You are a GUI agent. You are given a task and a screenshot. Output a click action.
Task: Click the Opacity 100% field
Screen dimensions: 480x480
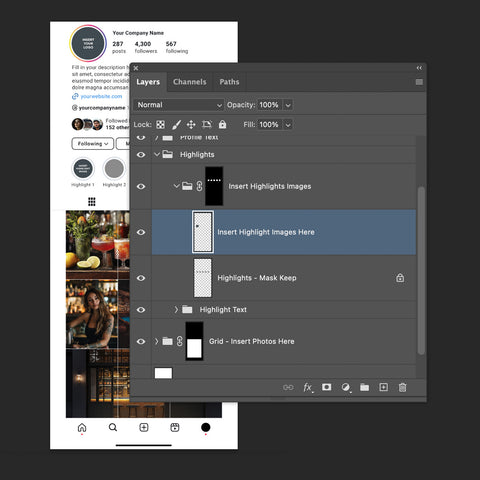click(x=269, y=105)
